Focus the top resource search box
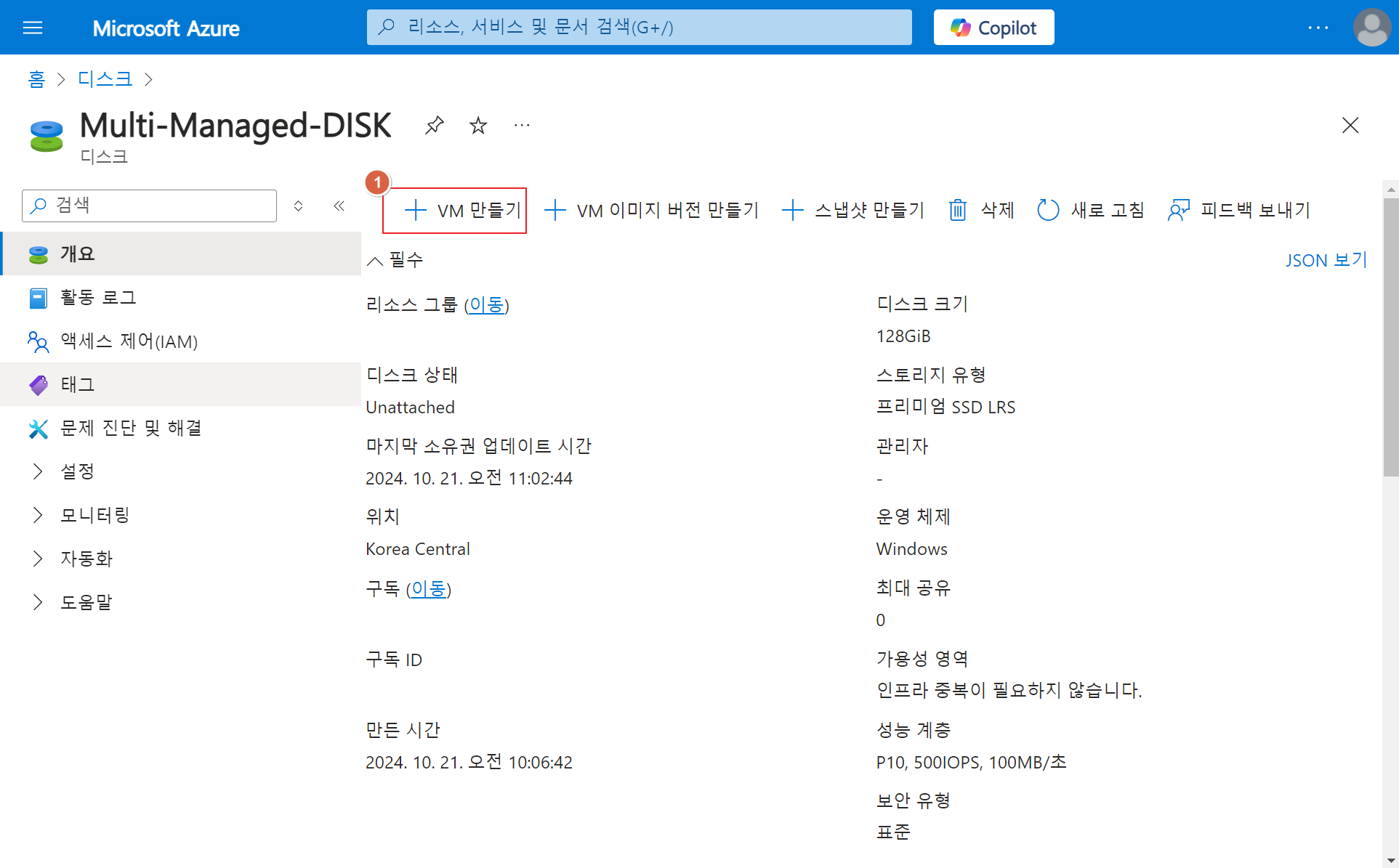This screenshot has height=868, width=1399. [x=639, y=28]
